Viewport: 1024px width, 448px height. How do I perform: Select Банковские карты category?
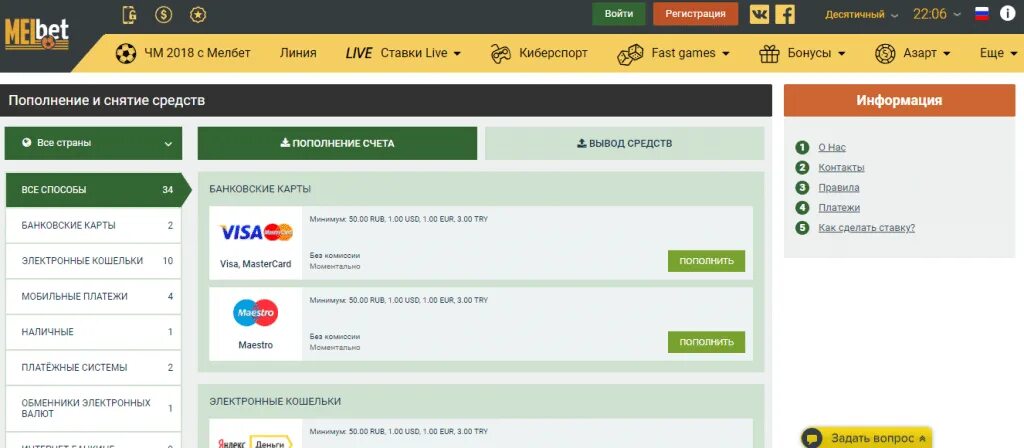click(93, 225)
